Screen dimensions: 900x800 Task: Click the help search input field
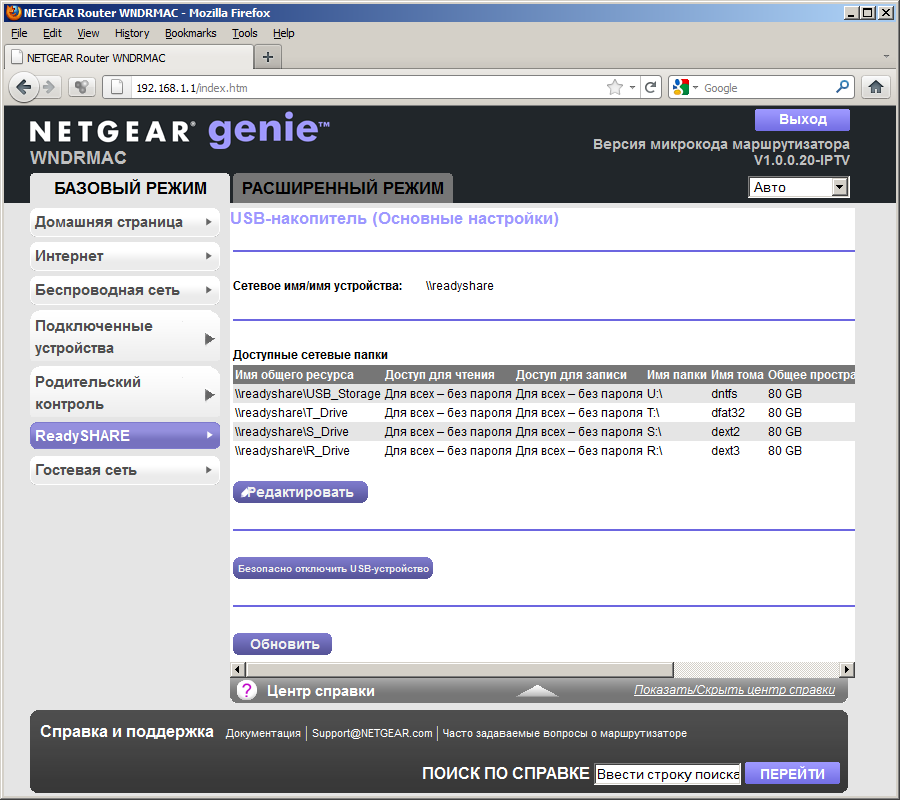(668, 774)
